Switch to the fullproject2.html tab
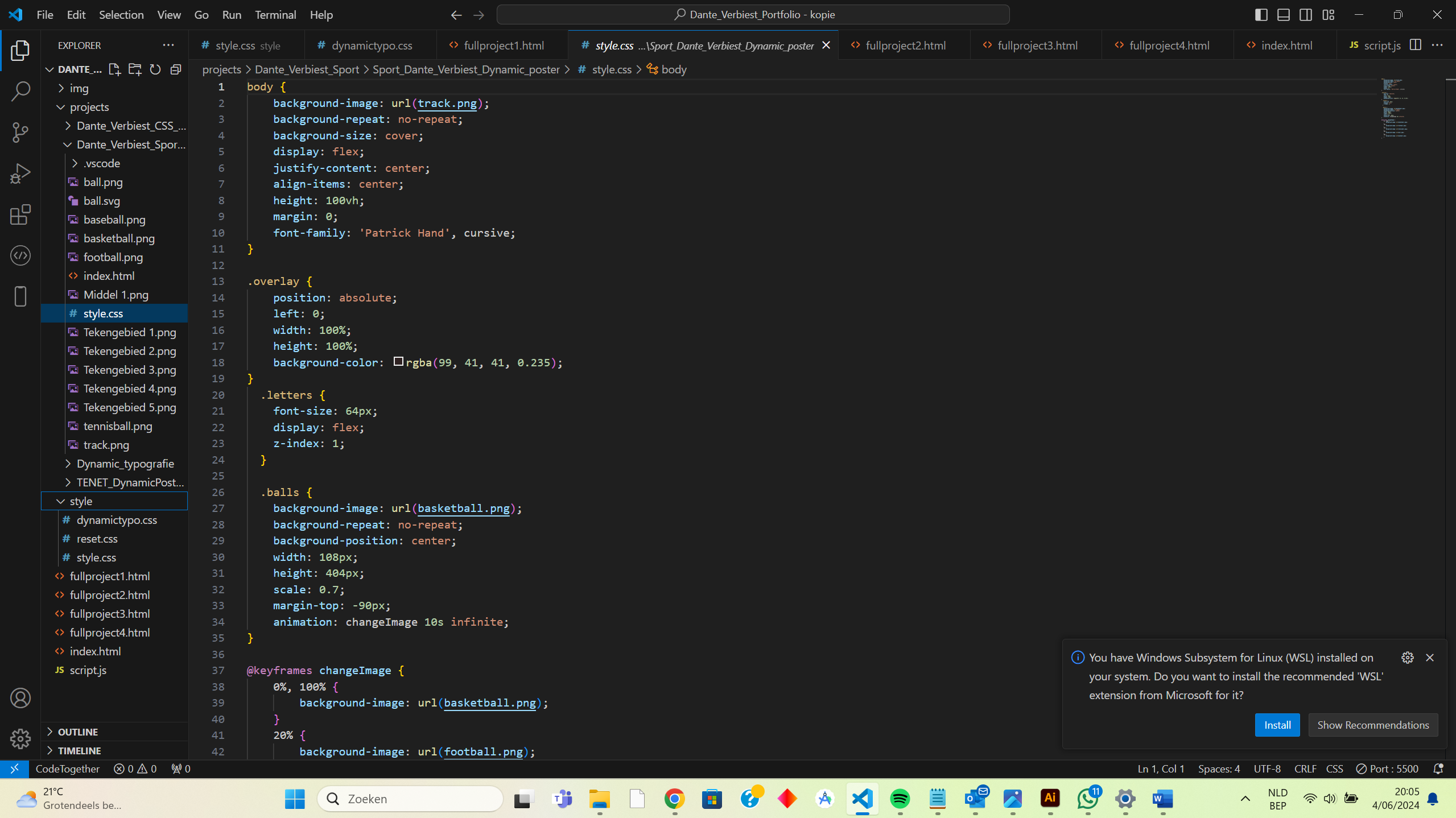 [x=905, y=45]
